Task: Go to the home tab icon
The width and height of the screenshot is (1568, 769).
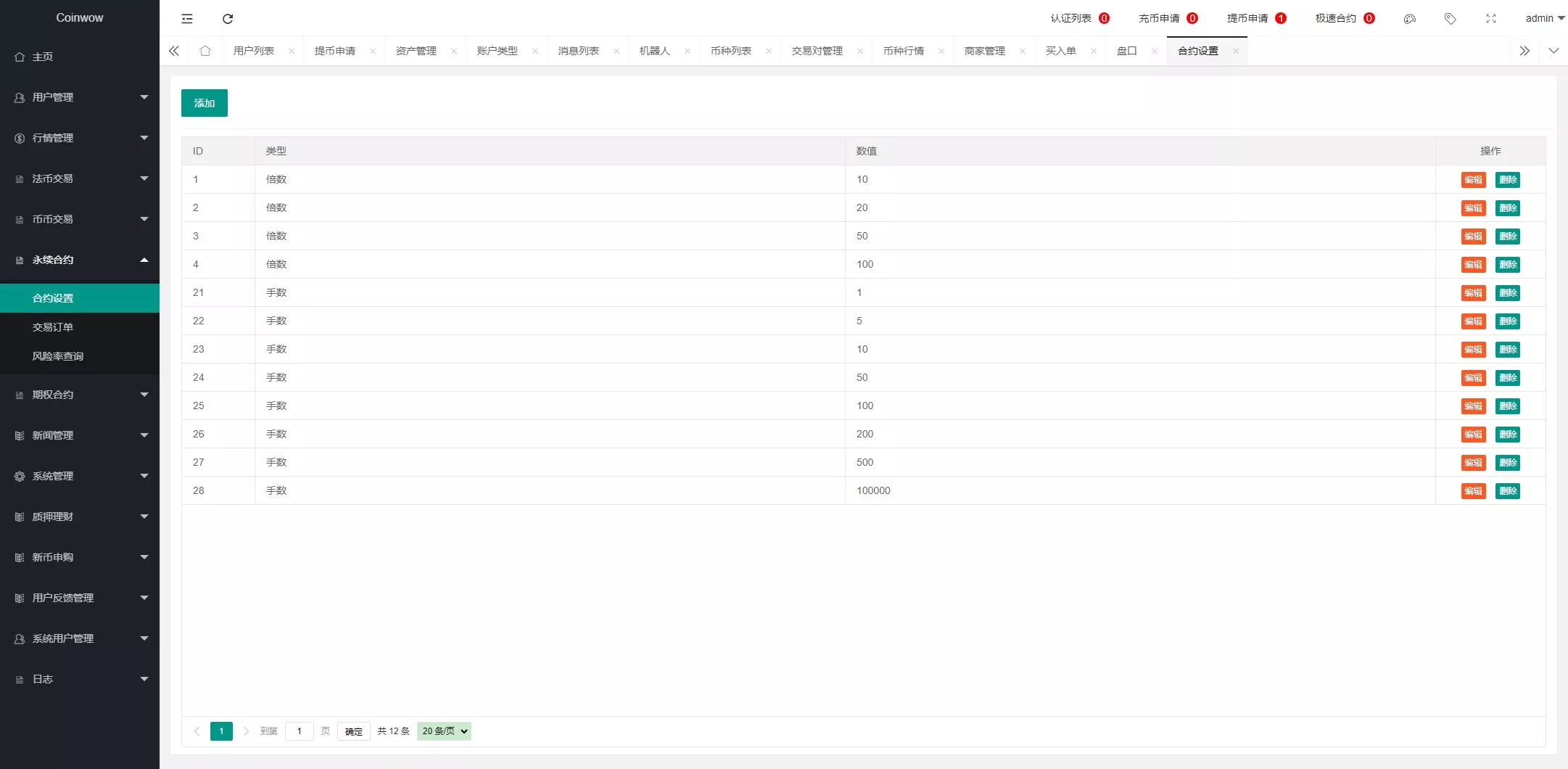Action: pyautogui.click(x=205, y=51)
